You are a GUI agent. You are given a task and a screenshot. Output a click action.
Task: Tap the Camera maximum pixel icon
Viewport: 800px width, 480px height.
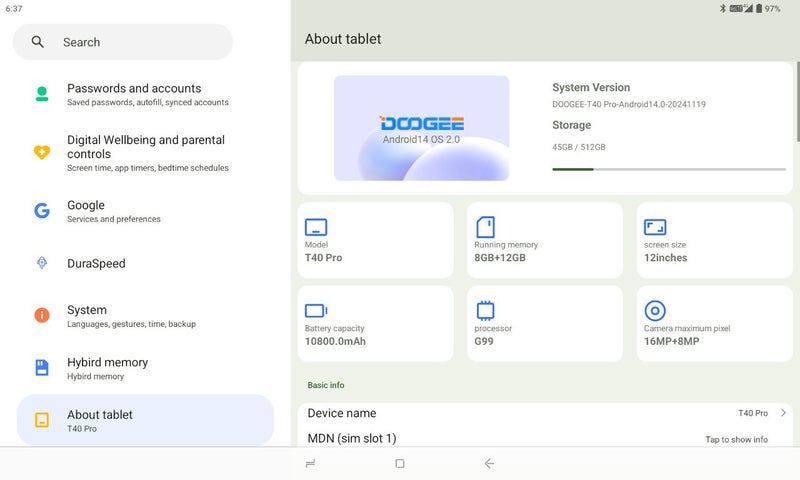655,310
